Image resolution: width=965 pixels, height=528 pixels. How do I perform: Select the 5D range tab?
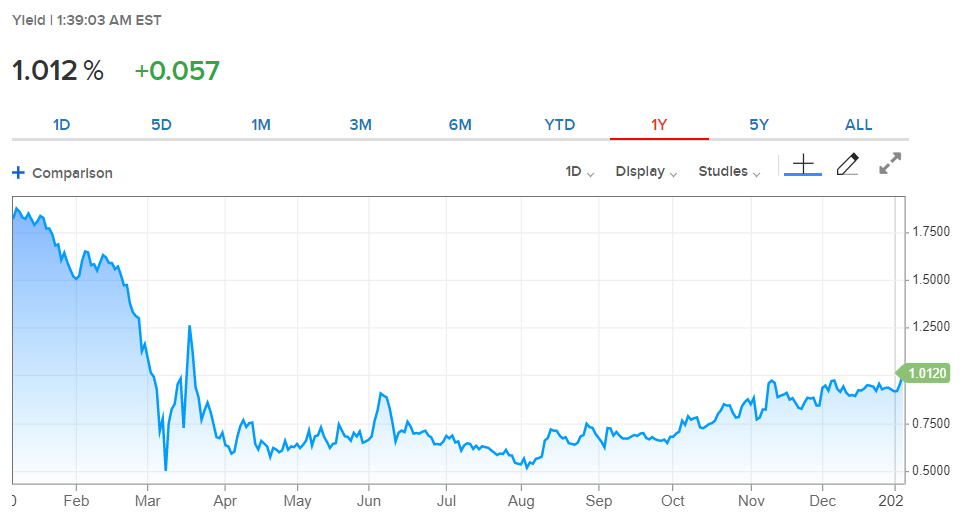coord(161,125)
